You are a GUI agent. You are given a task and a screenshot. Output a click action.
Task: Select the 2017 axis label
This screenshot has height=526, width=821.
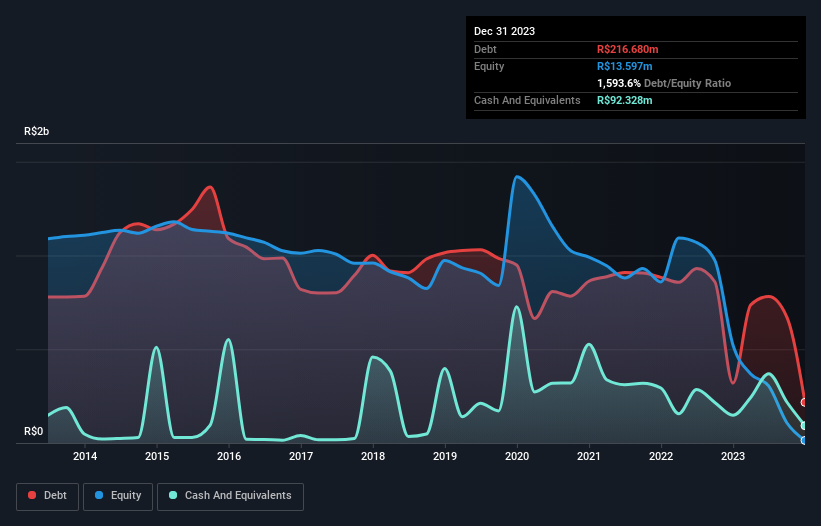[x=301, y=456]
